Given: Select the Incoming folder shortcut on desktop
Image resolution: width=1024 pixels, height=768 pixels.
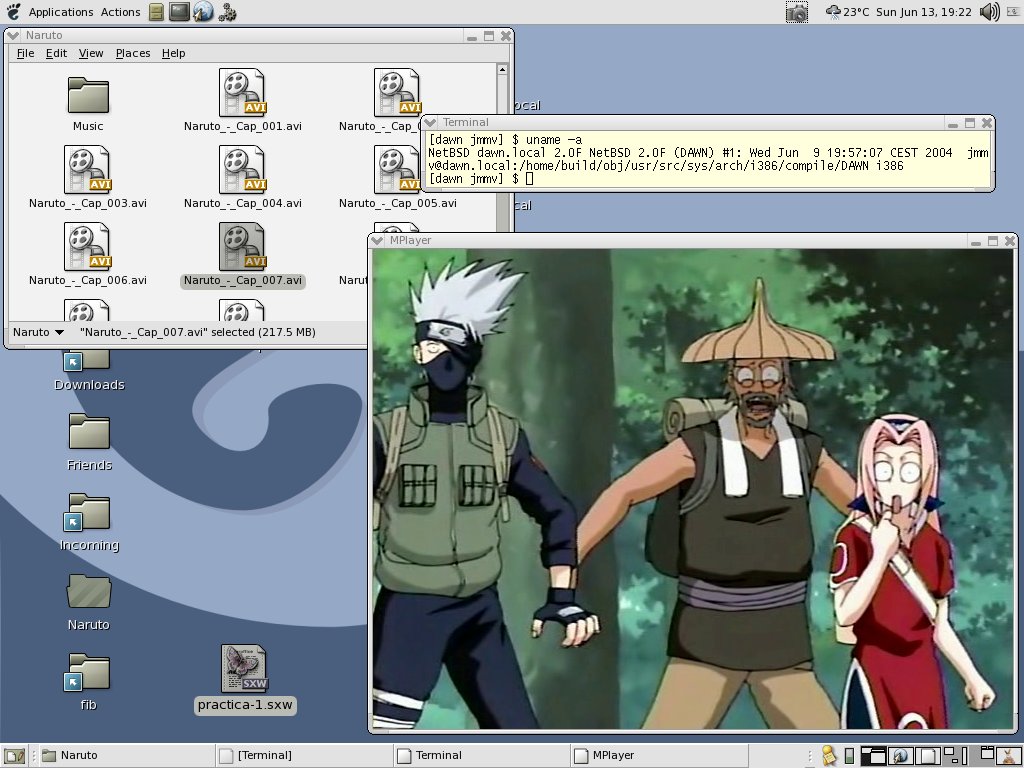Looking at the screenshot, I should click(89, 511).
